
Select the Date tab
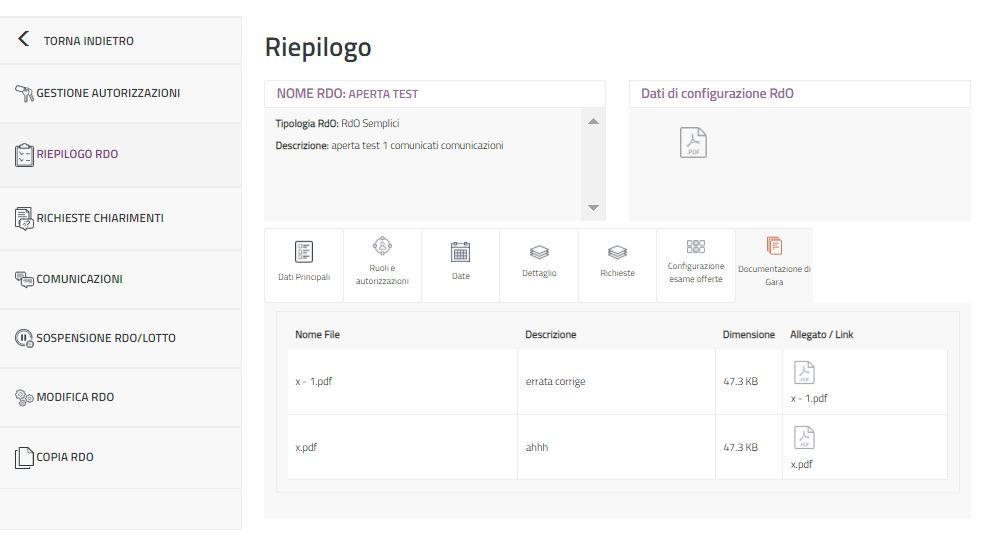point(460,264)
